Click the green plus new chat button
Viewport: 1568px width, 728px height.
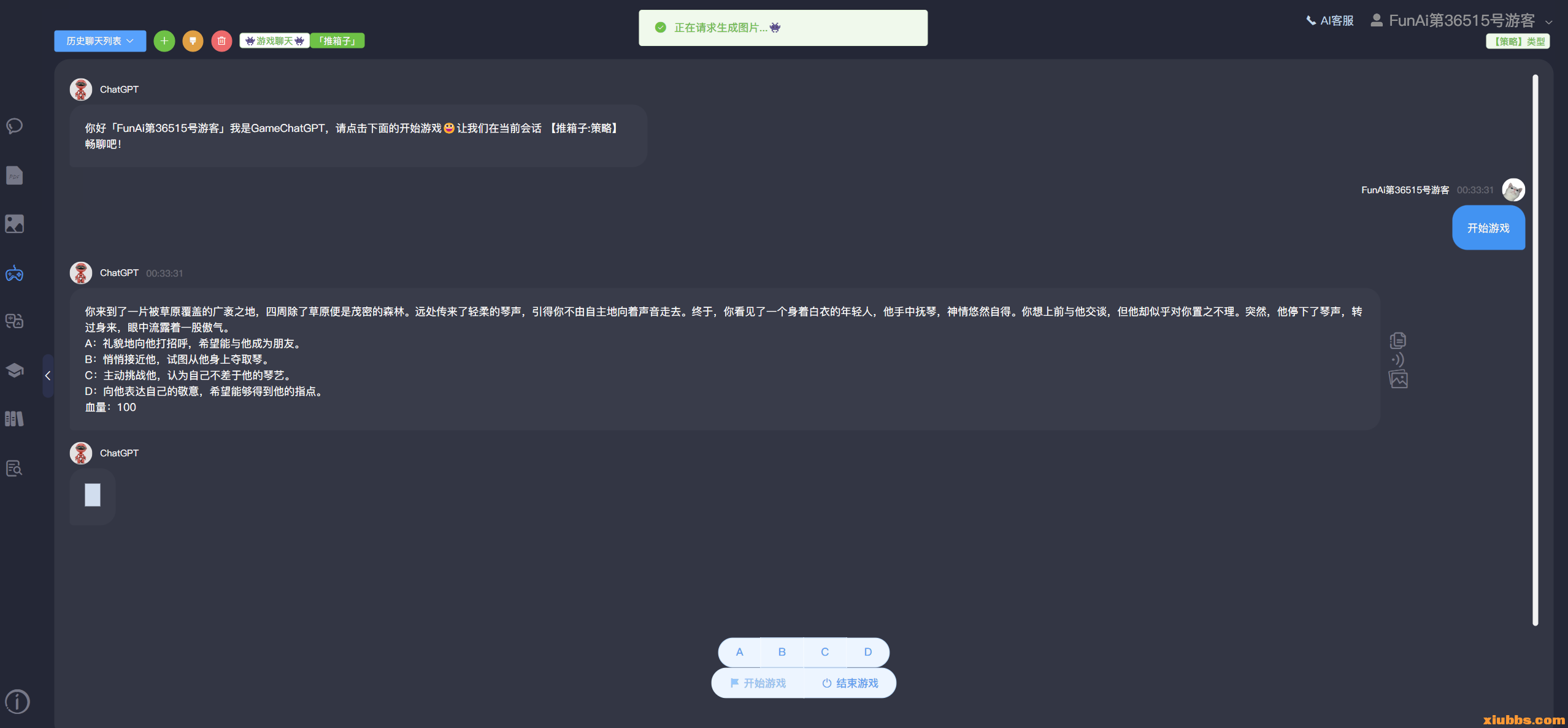pos(164,41)
